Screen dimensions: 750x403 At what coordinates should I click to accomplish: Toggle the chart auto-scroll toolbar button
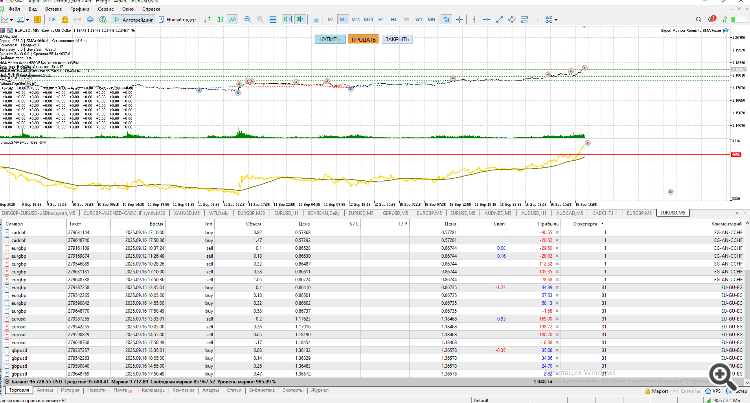click(287, 20)
